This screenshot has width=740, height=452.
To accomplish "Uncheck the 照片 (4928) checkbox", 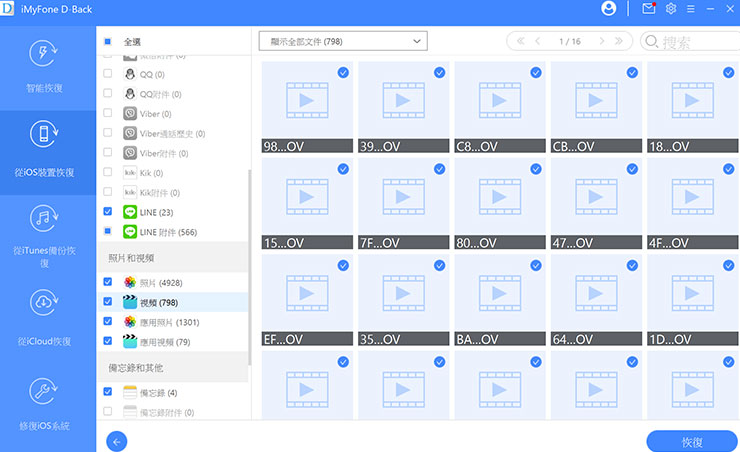I will (x=108, y=282).
